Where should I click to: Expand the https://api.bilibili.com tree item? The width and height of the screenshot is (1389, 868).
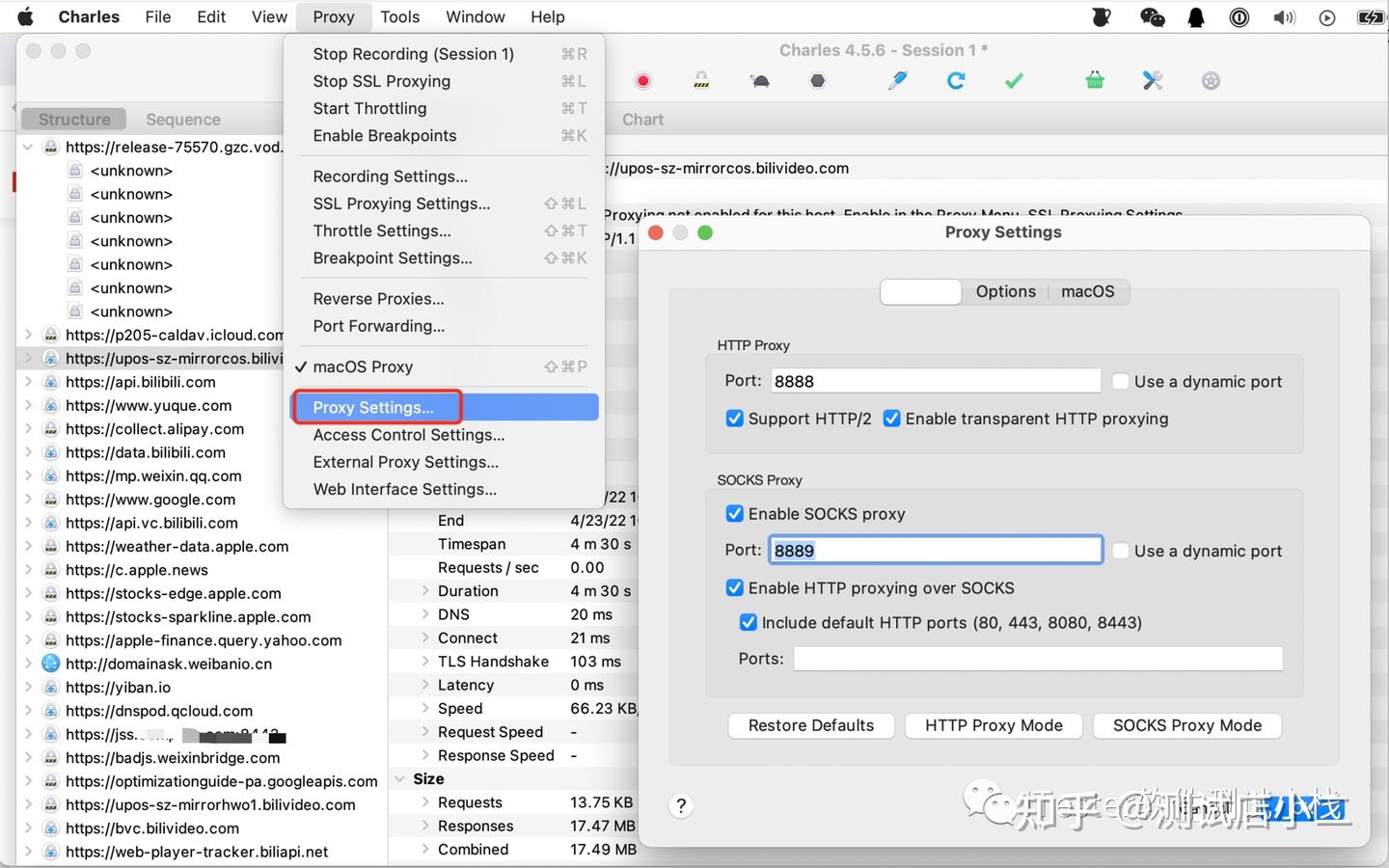27,382
